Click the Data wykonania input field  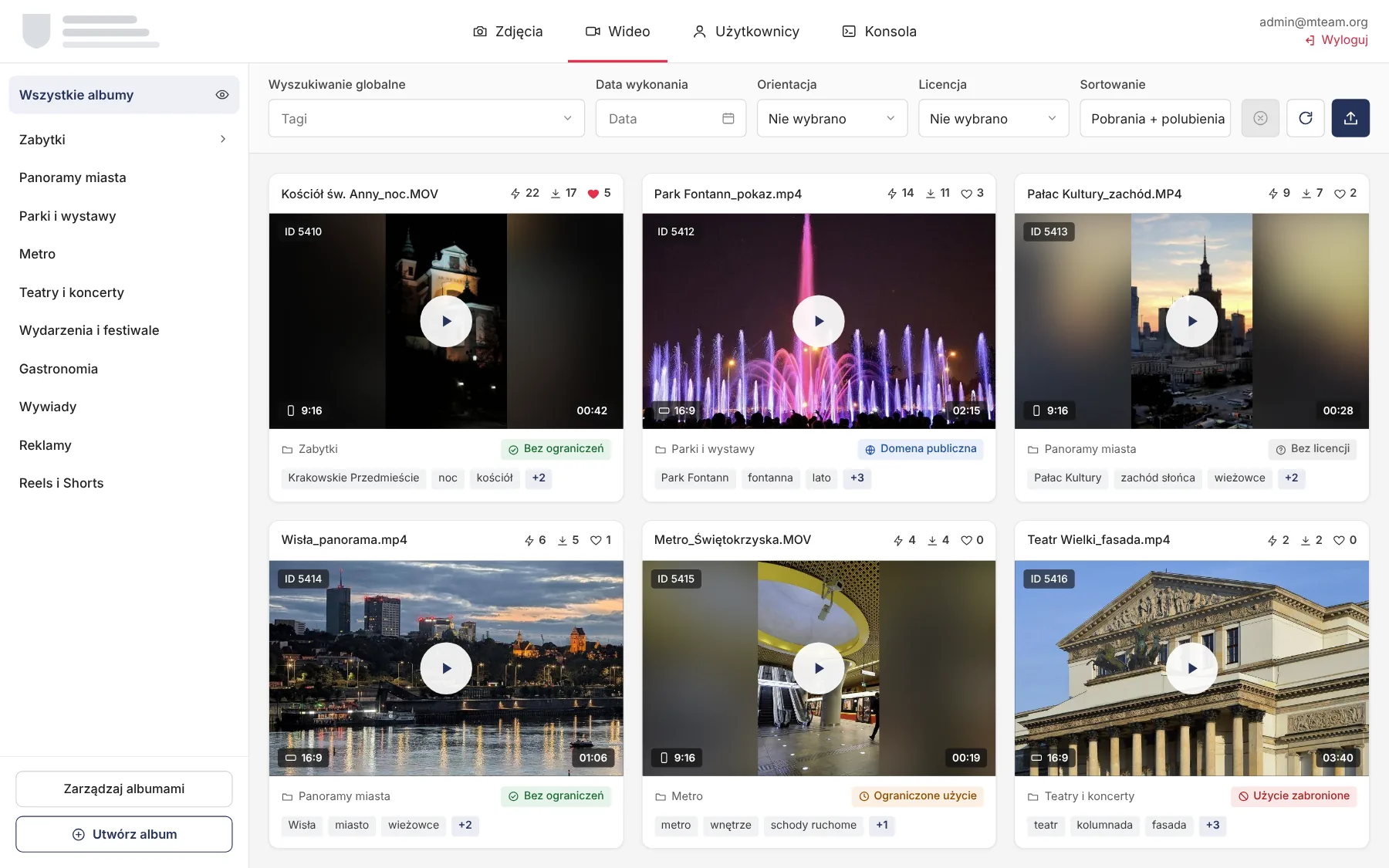(671, 118)
